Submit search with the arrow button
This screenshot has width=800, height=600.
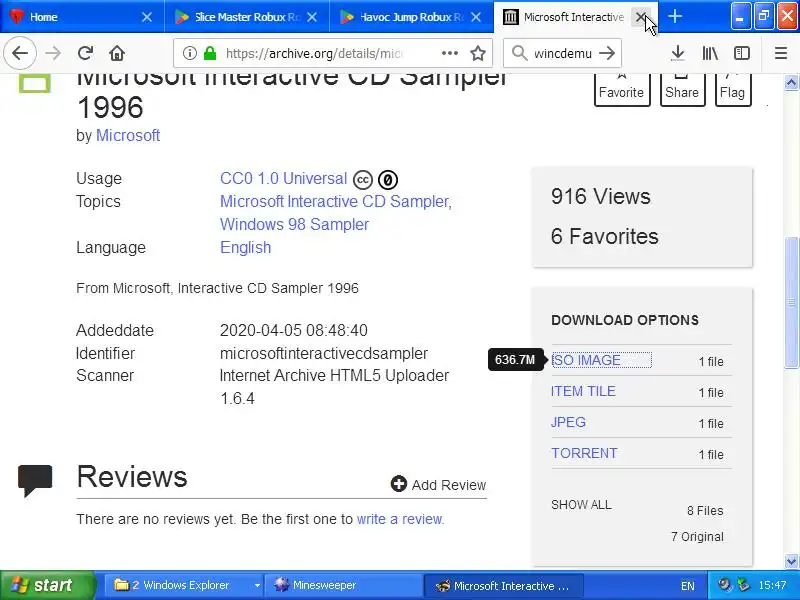[x=607, y=53]
